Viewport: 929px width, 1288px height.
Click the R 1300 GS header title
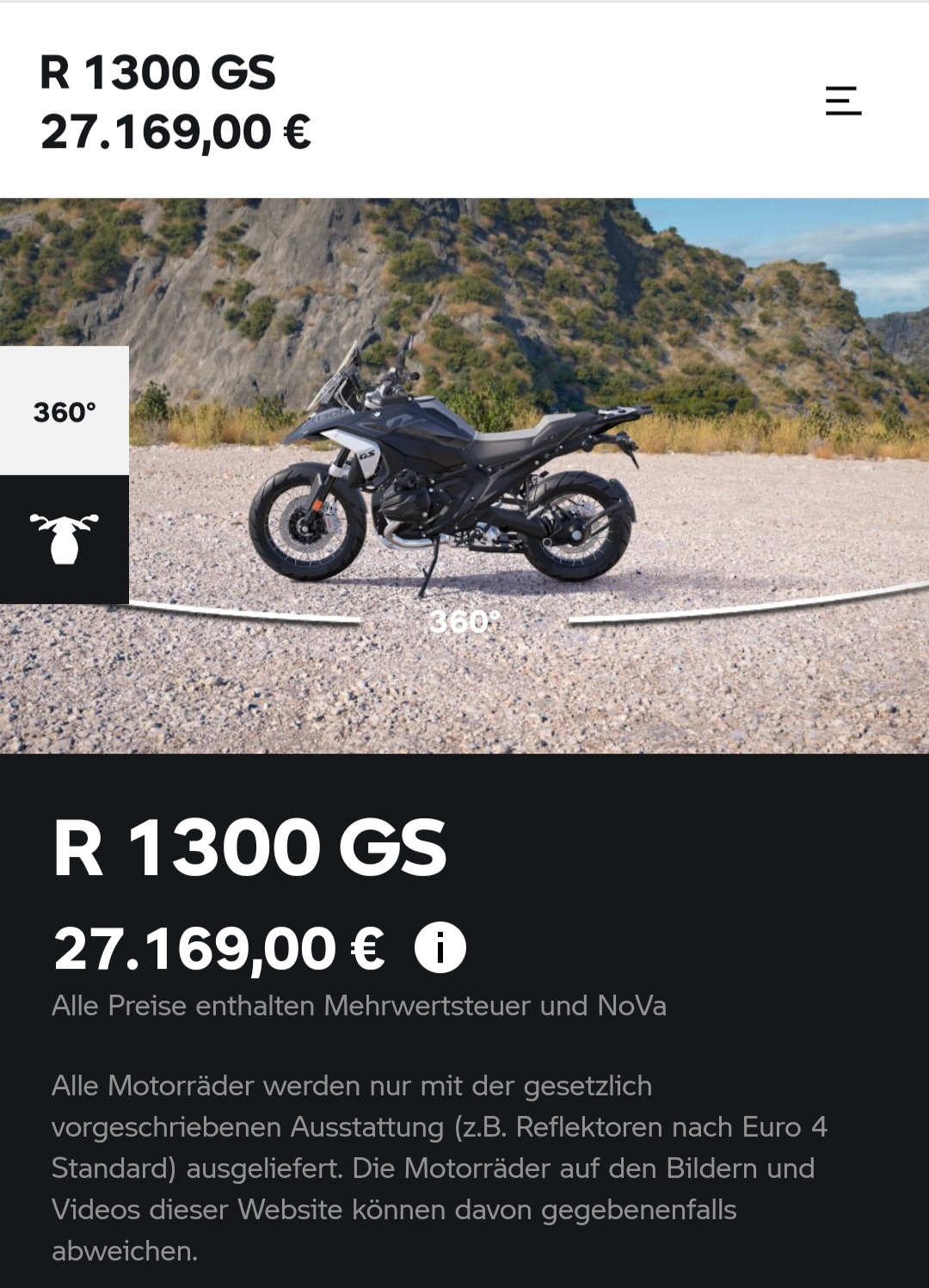tap(157, 72)
